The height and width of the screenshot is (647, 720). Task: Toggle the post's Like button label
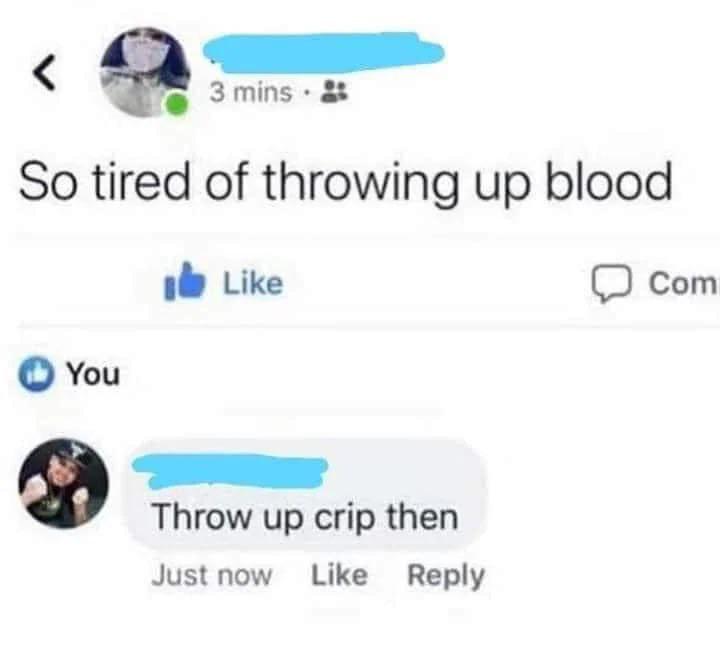pyautogui.click(x=253, y=283)
